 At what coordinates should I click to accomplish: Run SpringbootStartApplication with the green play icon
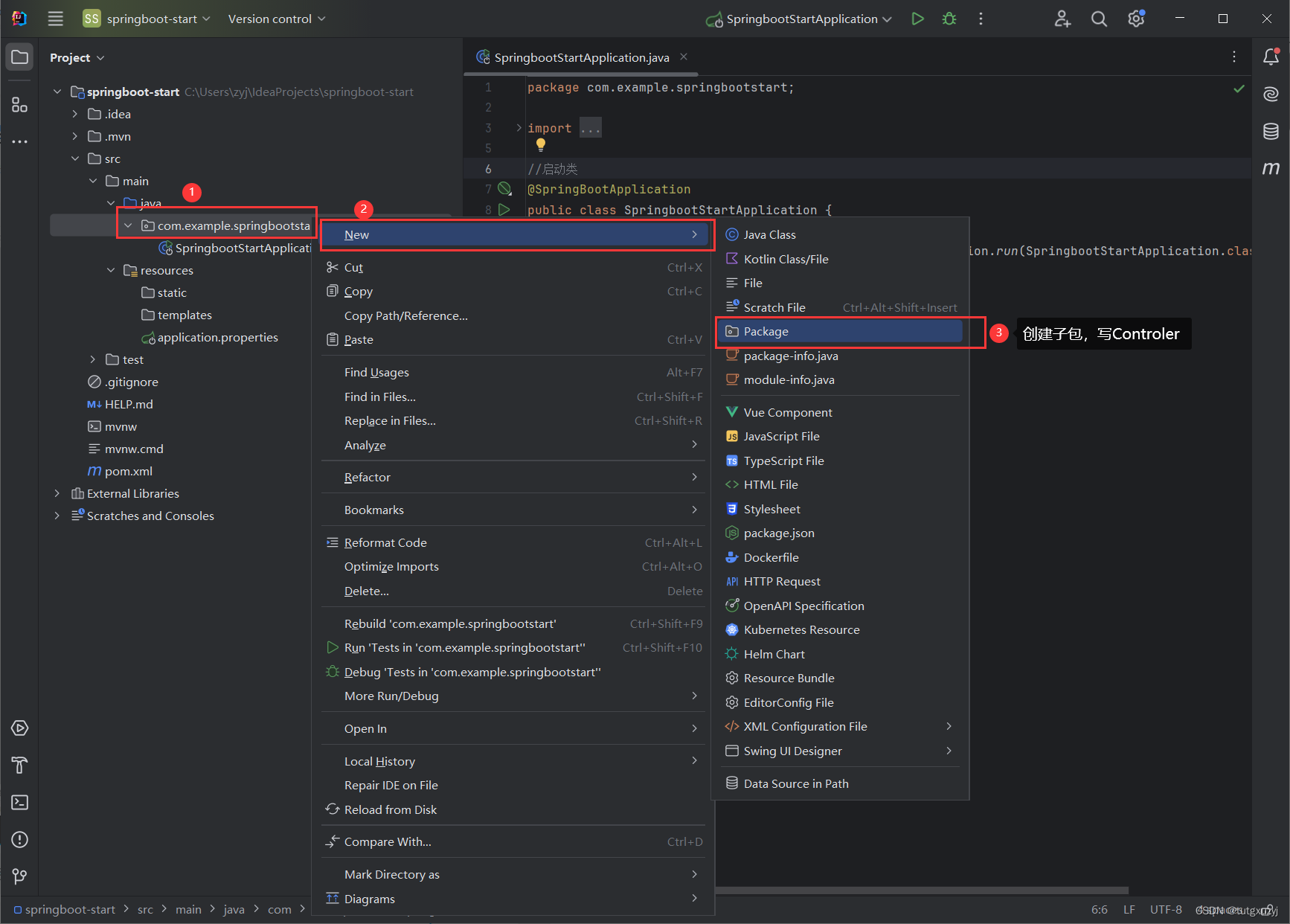click(917, 19)
